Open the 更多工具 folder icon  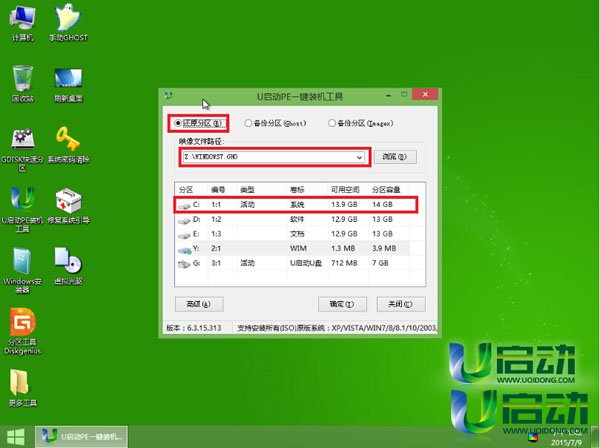[23, 388]
